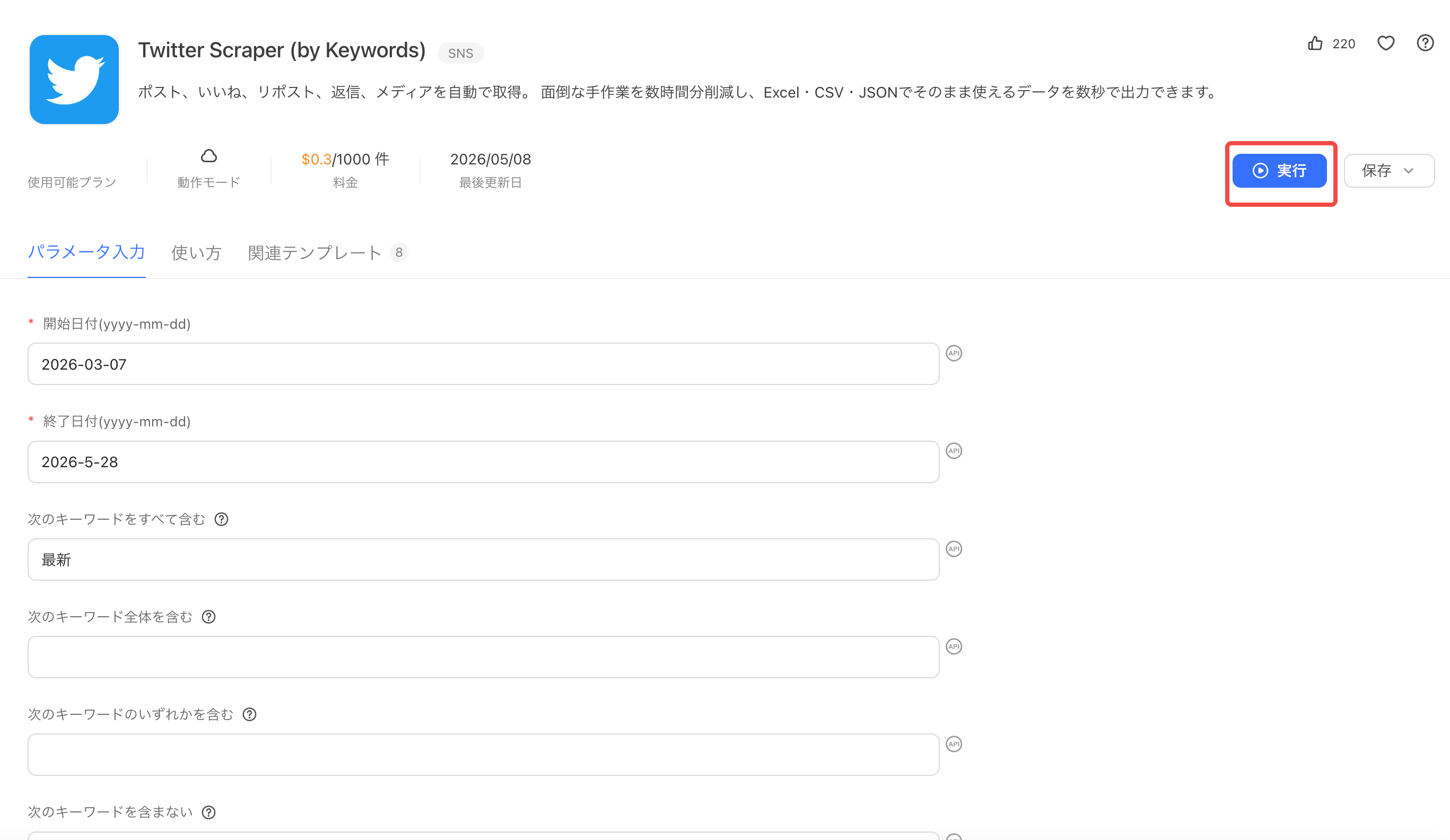
Task: Run the scraper with 実行 button
Action: pos(1279,171)
